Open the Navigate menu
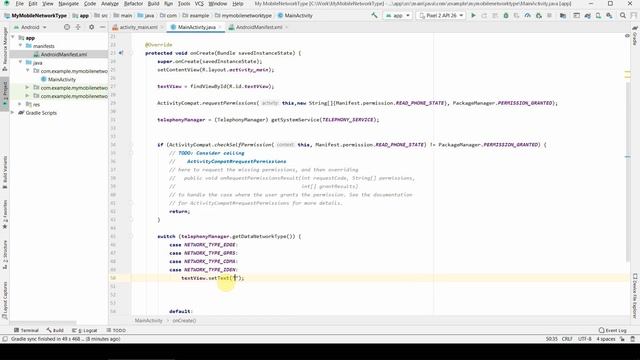 69,4
